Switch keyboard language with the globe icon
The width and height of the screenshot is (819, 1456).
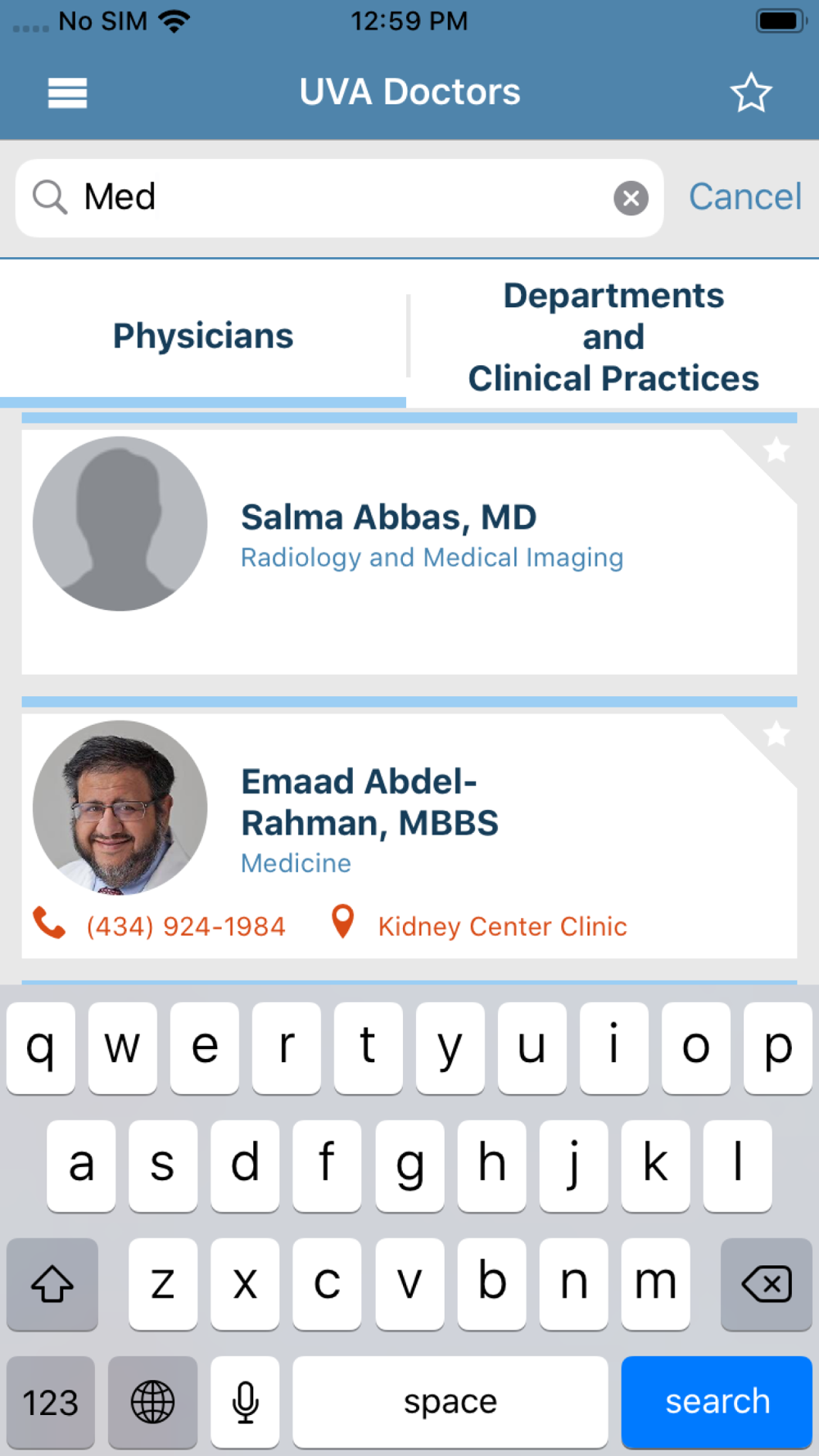coord(152,1402)
